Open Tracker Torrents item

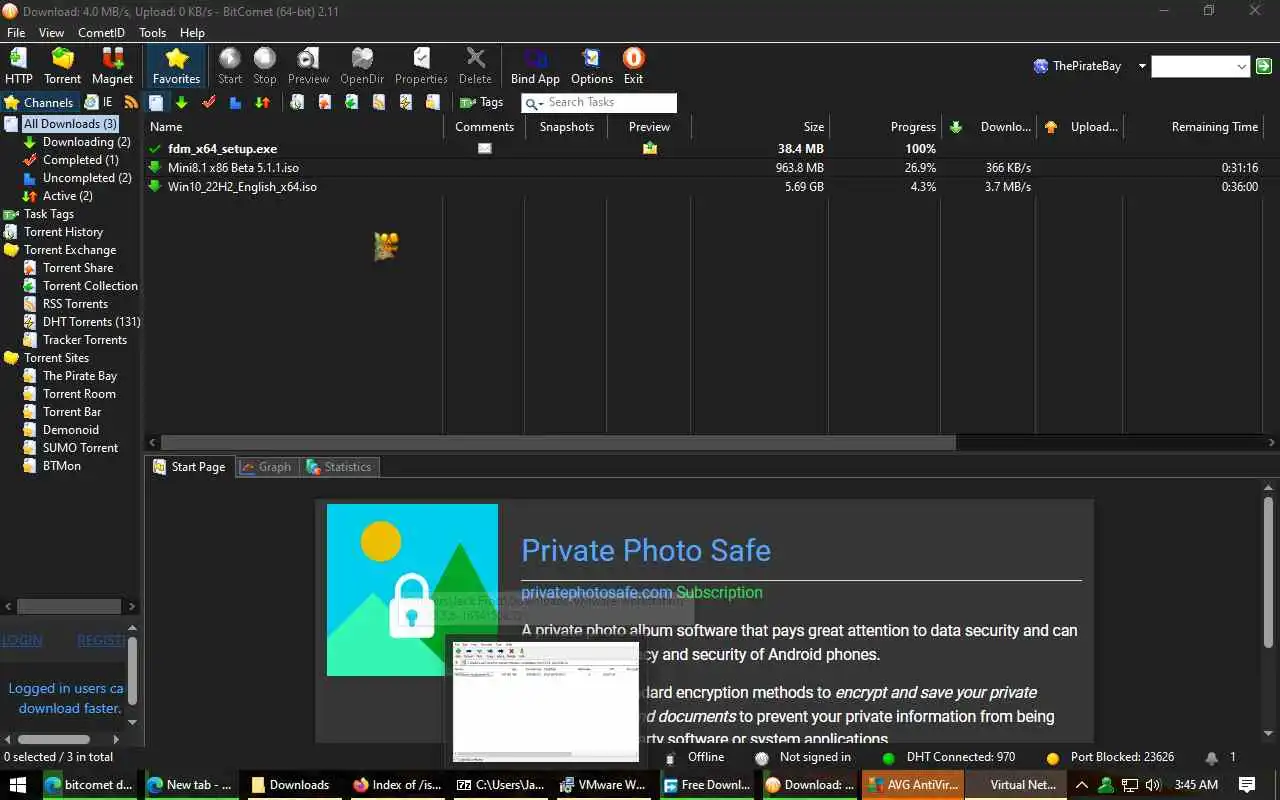85,340
